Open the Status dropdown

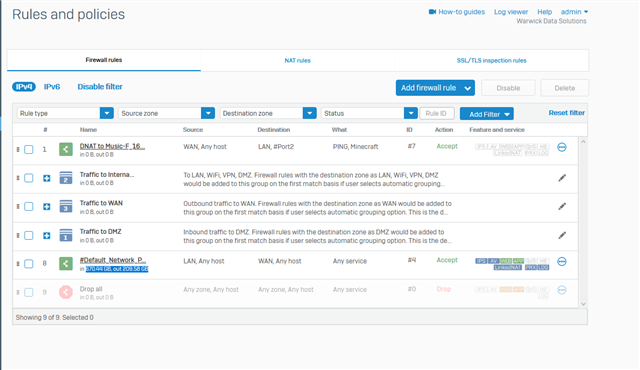click(369, 113)
